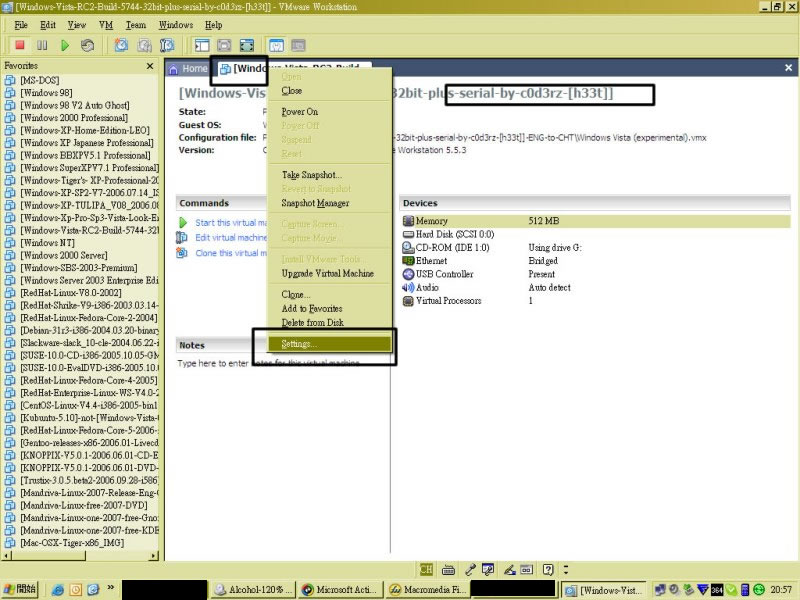Select [MS-DOS] in Favorites
The height and width of the screenshot is (600, 800).
(40, 80)
